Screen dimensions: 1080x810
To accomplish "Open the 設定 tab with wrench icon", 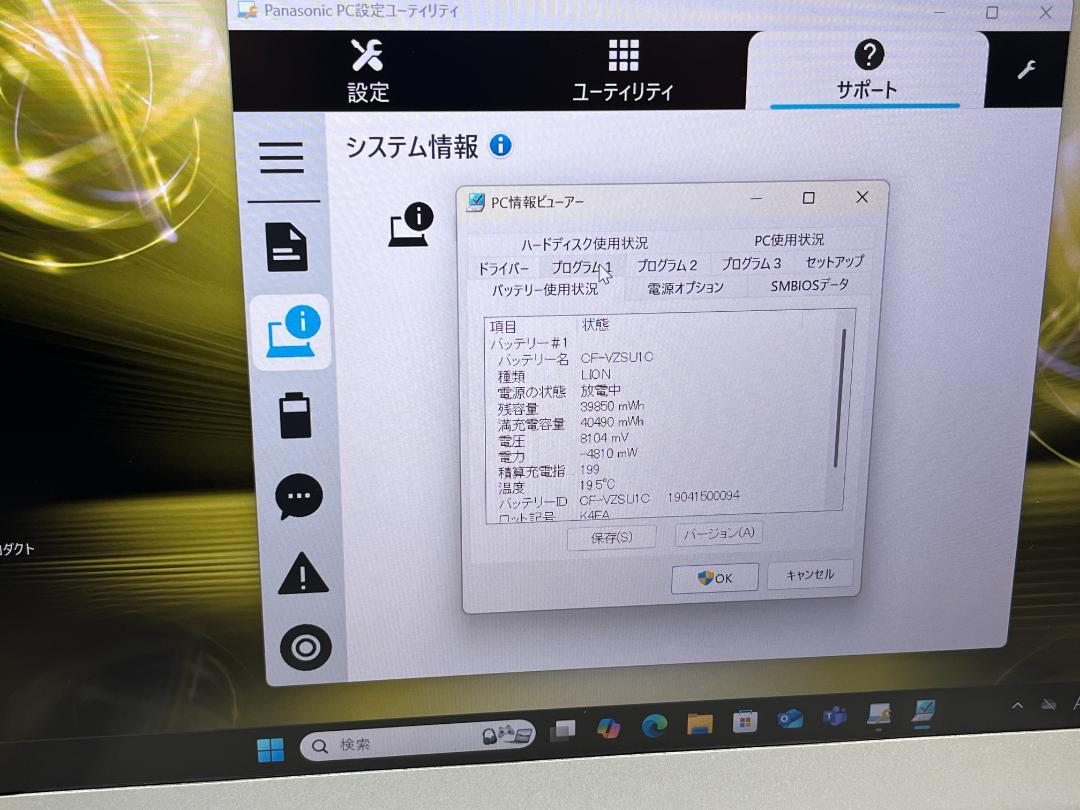I will tap(368, 71).
